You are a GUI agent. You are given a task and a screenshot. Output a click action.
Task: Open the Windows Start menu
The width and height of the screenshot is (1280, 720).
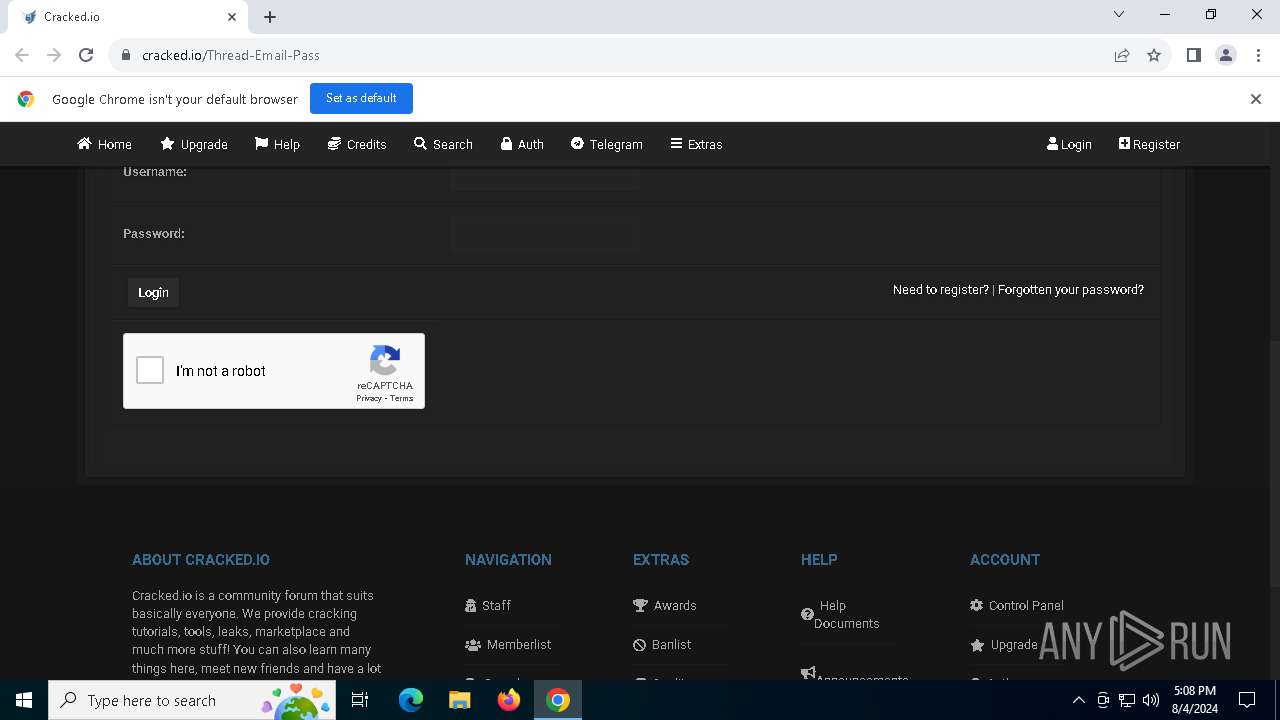(24, 700)
